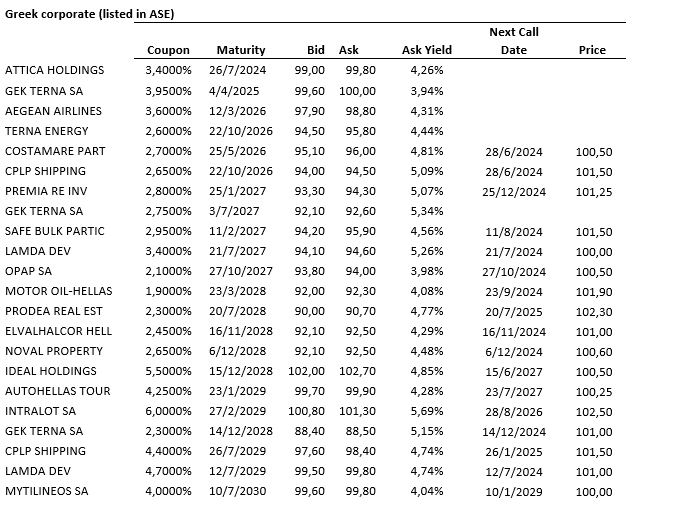
Task: Select the INTRALOT SA issuer cell
Action: 39,411
